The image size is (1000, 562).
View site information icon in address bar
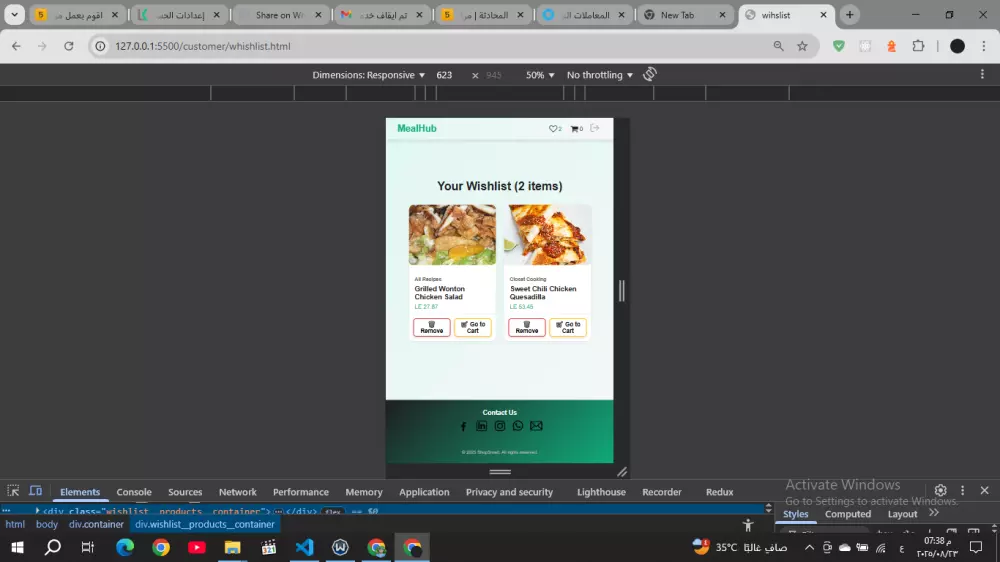pos(101,46)
